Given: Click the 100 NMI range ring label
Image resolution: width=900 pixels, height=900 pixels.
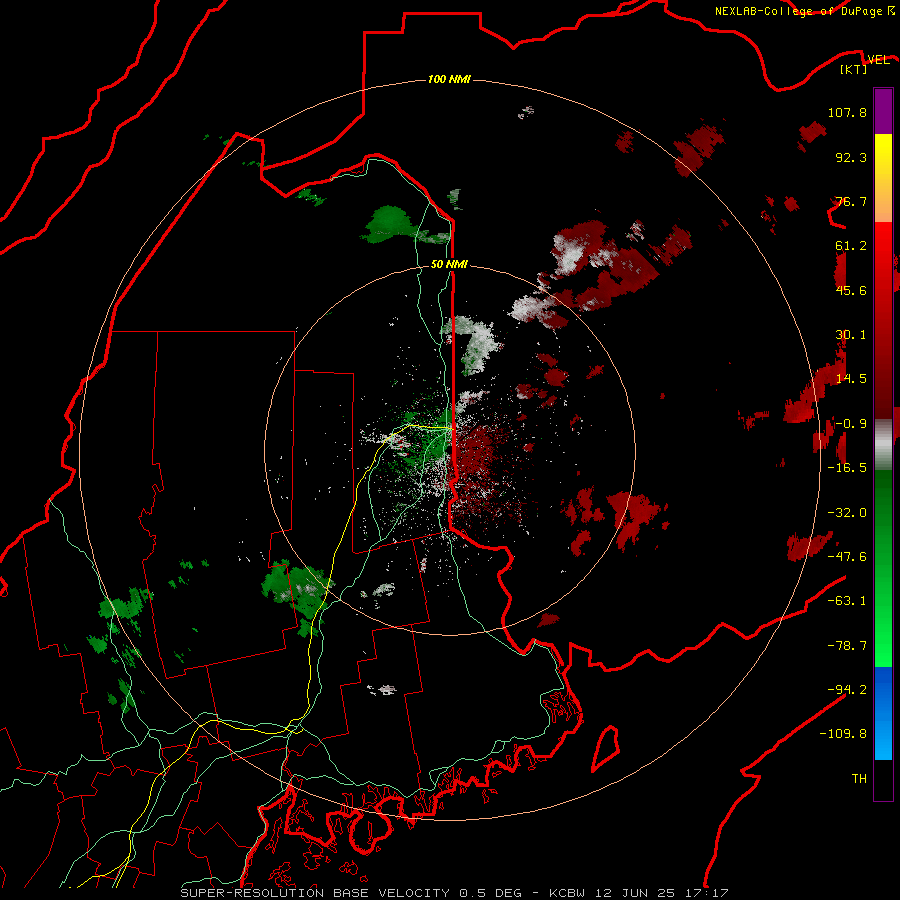Looking at the screenshot, I should tap(449, 79).
